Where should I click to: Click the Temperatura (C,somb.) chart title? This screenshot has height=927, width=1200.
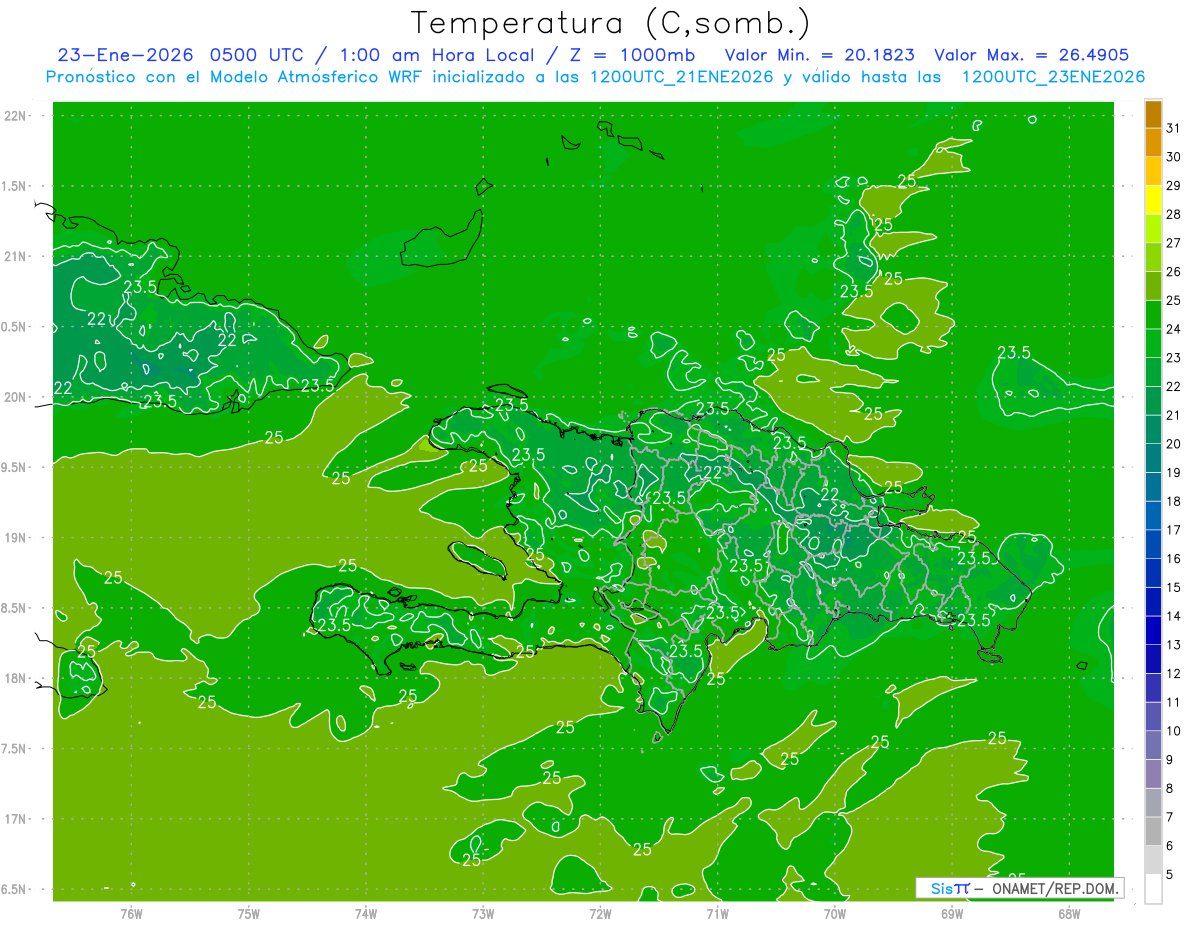coord(610,22)
